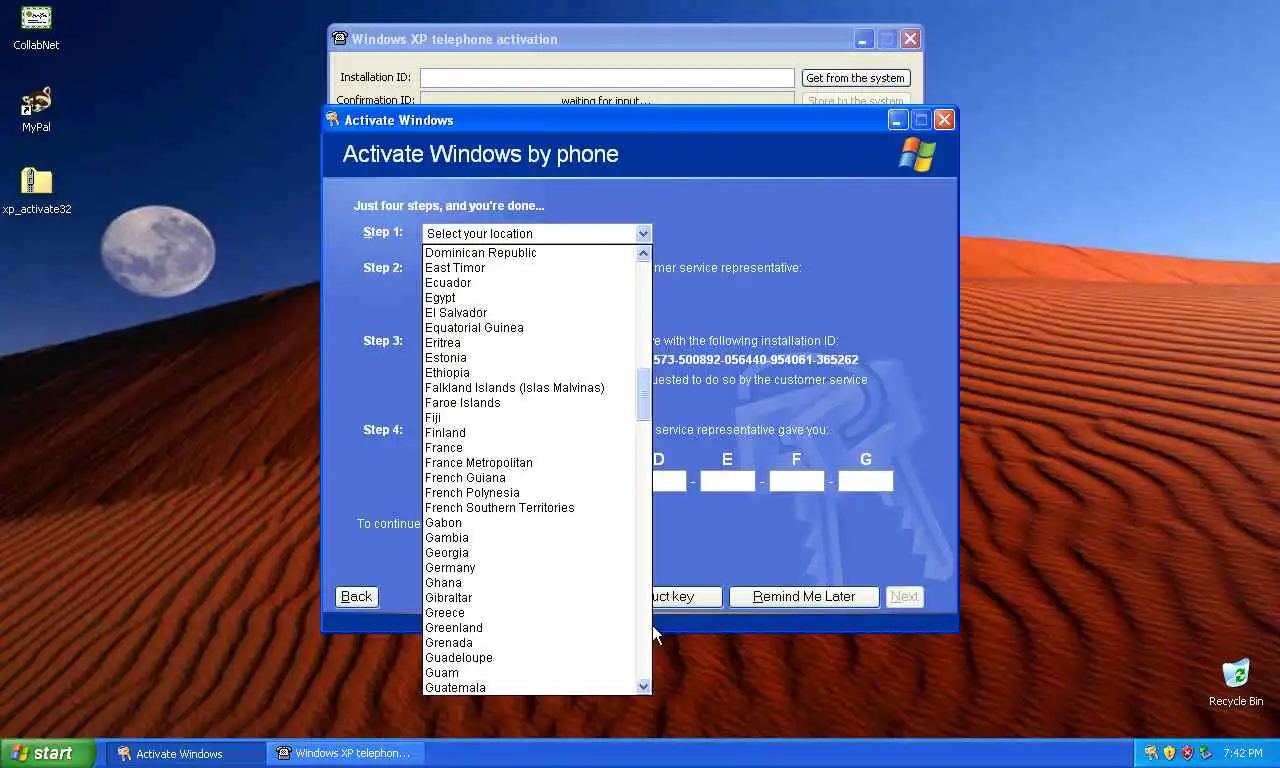This screenshot has height=768, width=1280.
Task: Switch to Activate Windows taskbar button
Action: [186, 753]
